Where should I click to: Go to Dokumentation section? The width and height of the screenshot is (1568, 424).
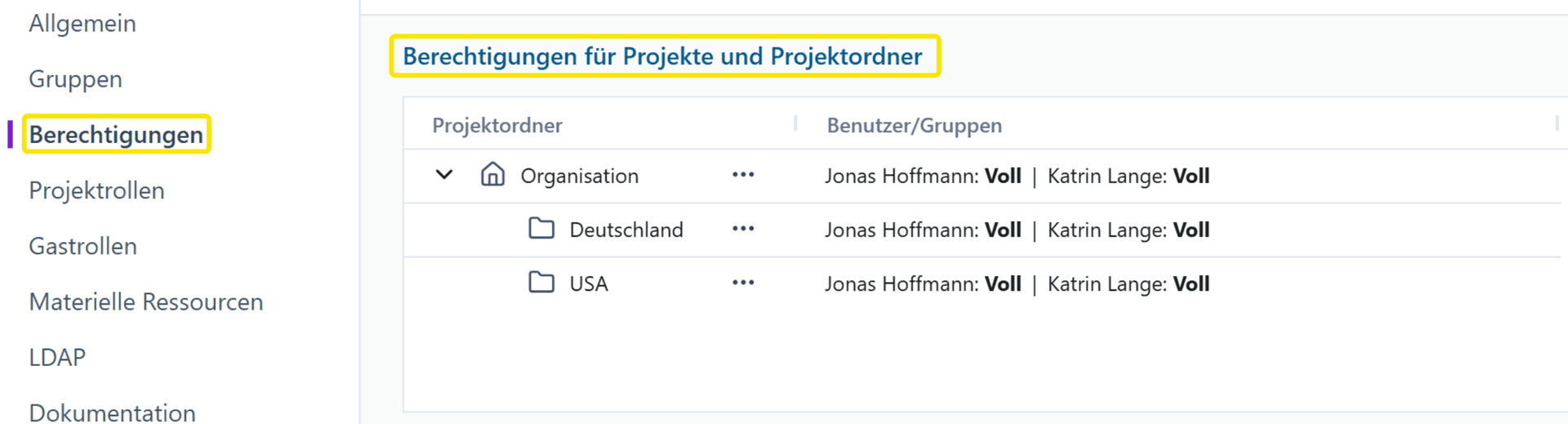pyautogui.click(x=112, y=412)
